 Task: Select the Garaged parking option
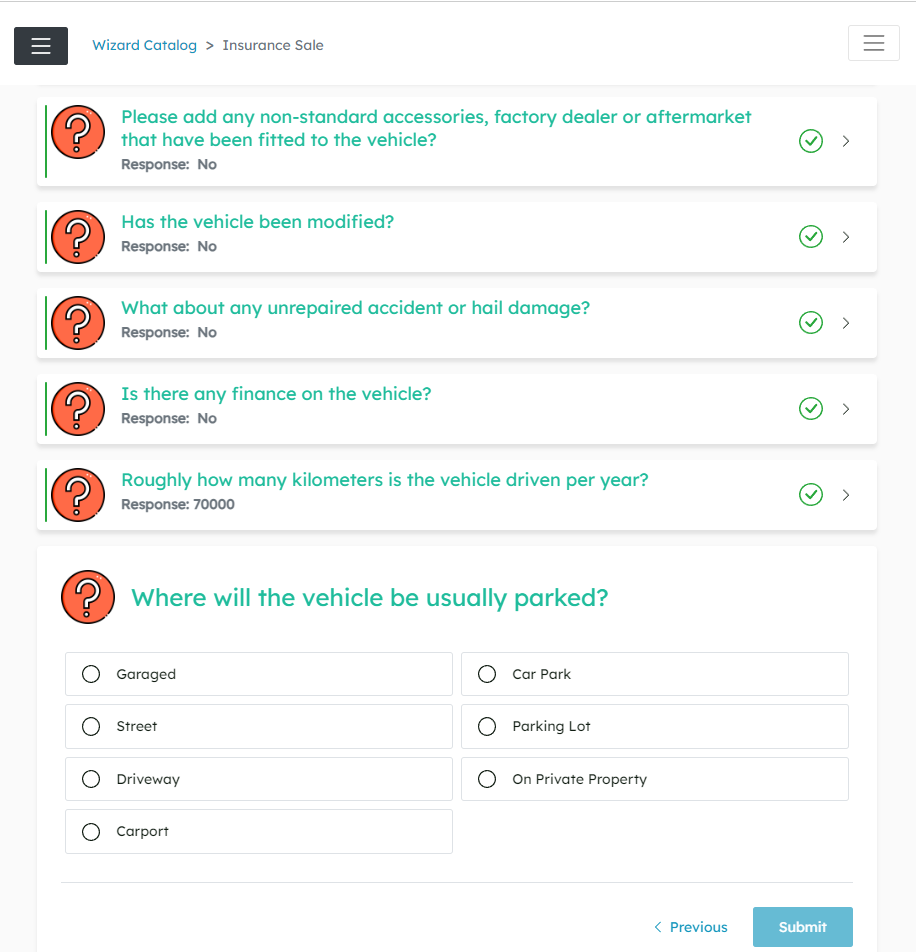(91, 674)
